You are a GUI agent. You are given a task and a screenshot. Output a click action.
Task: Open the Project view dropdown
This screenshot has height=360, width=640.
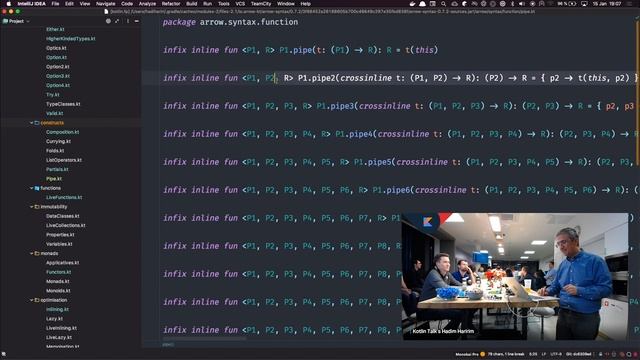click(16, 21)
